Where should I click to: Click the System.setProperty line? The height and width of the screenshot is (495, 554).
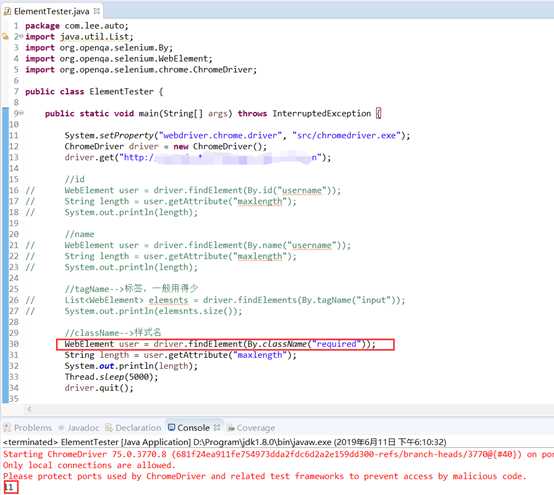[237, 136]
